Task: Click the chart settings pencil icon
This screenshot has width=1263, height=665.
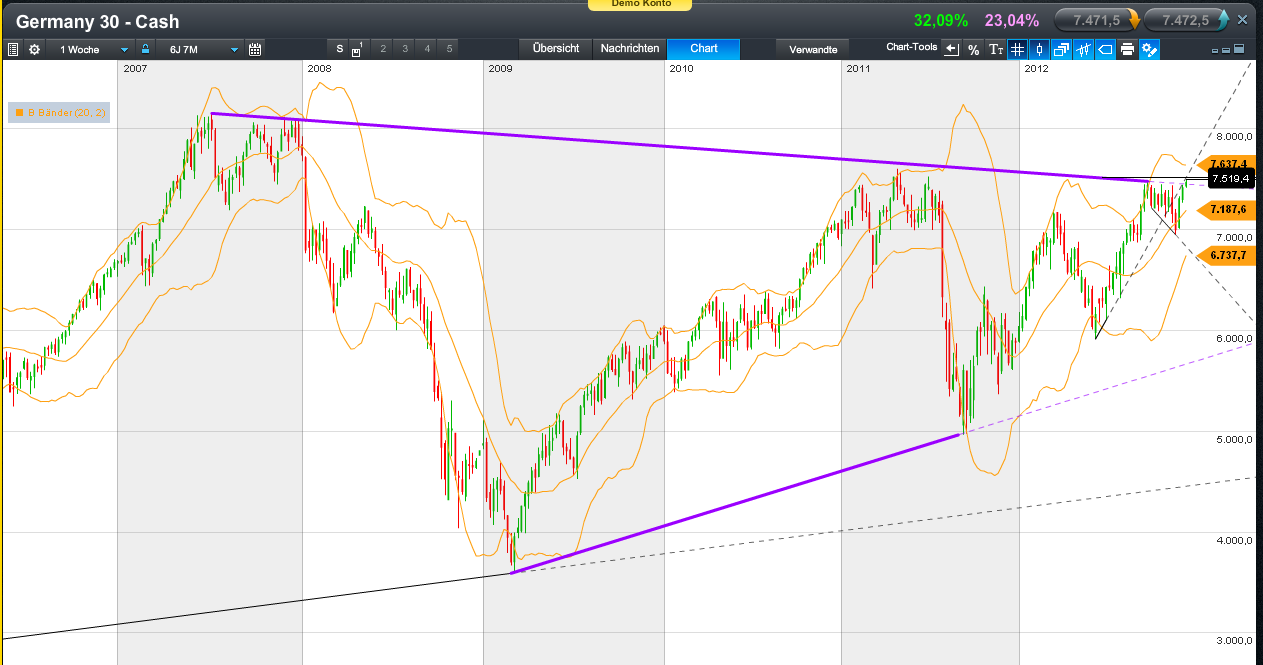Action: coord(1149,48)
